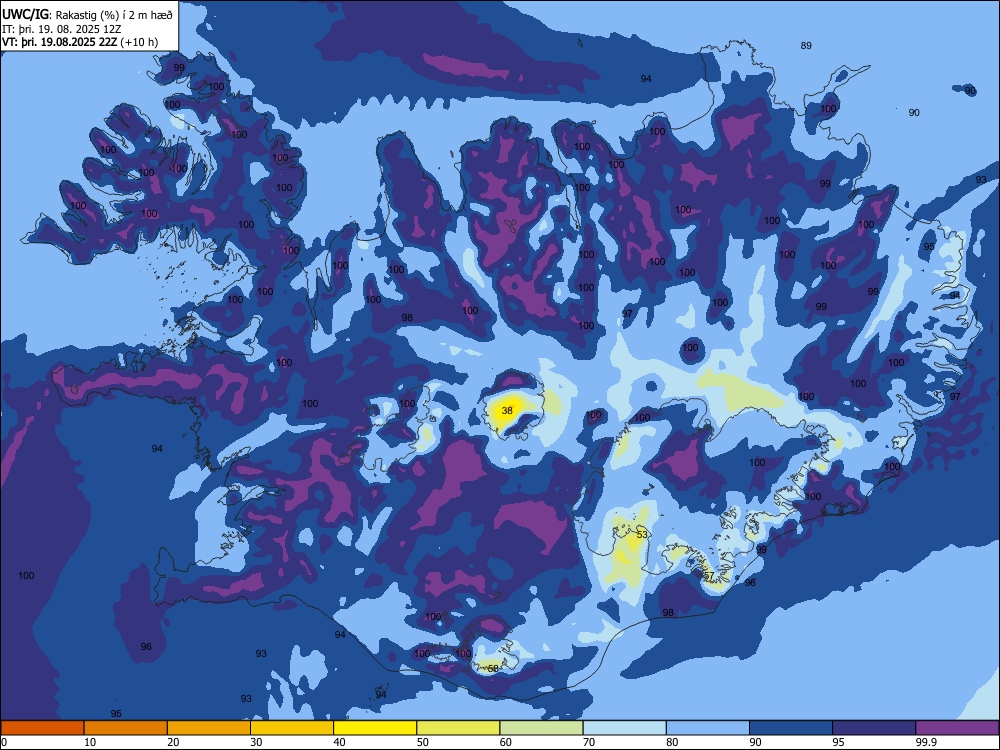
Task: Choose the dark indigo 95–99.9 legend swatch
Action: (874, 728)
